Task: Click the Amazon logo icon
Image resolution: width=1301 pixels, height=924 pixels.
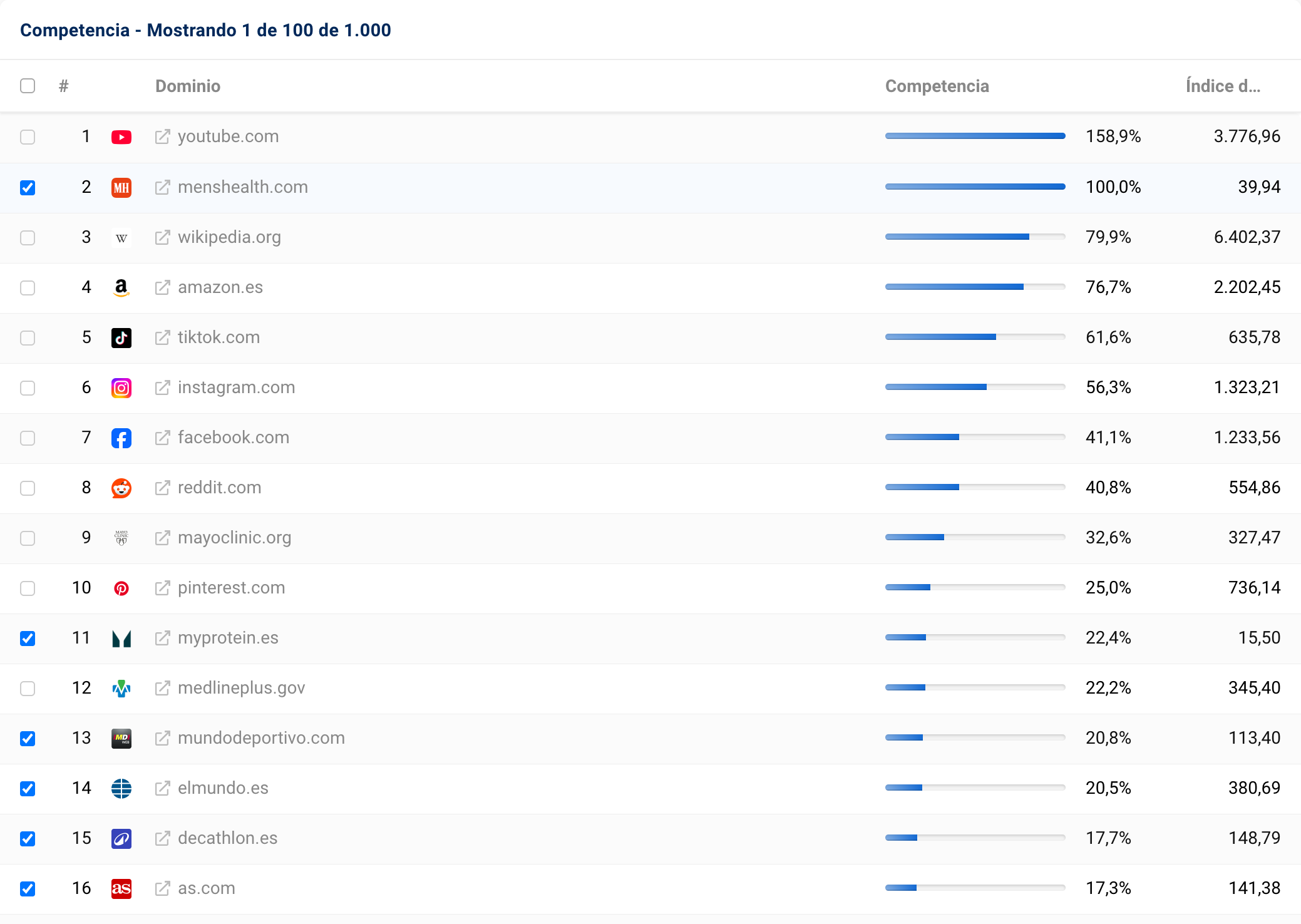Action: 121,287
